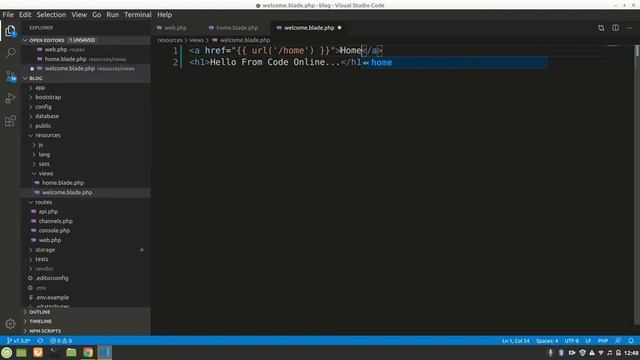Viewport: 640px width, 360px height.
Task: Open the Source Control view
Action: click(x=11, y=76)
